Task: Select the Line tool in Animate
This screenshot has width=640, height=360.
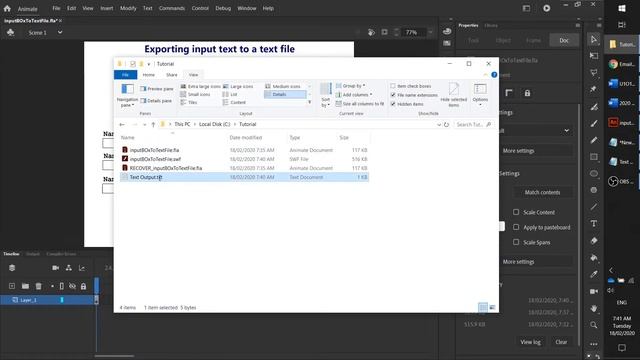Action: pyautogui.click(x=594, y=207)
